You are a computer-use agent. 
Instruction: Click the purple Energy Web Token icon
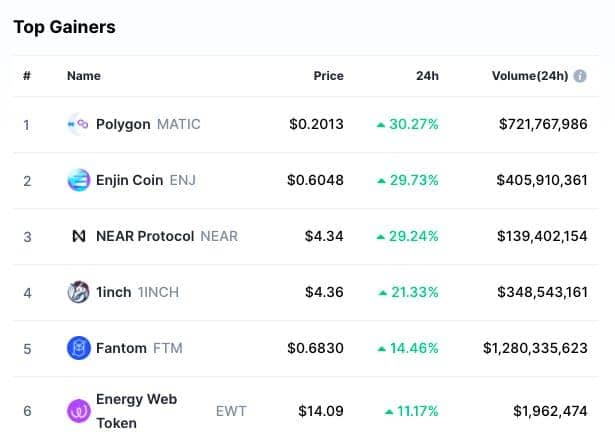(x=78, y=411)
